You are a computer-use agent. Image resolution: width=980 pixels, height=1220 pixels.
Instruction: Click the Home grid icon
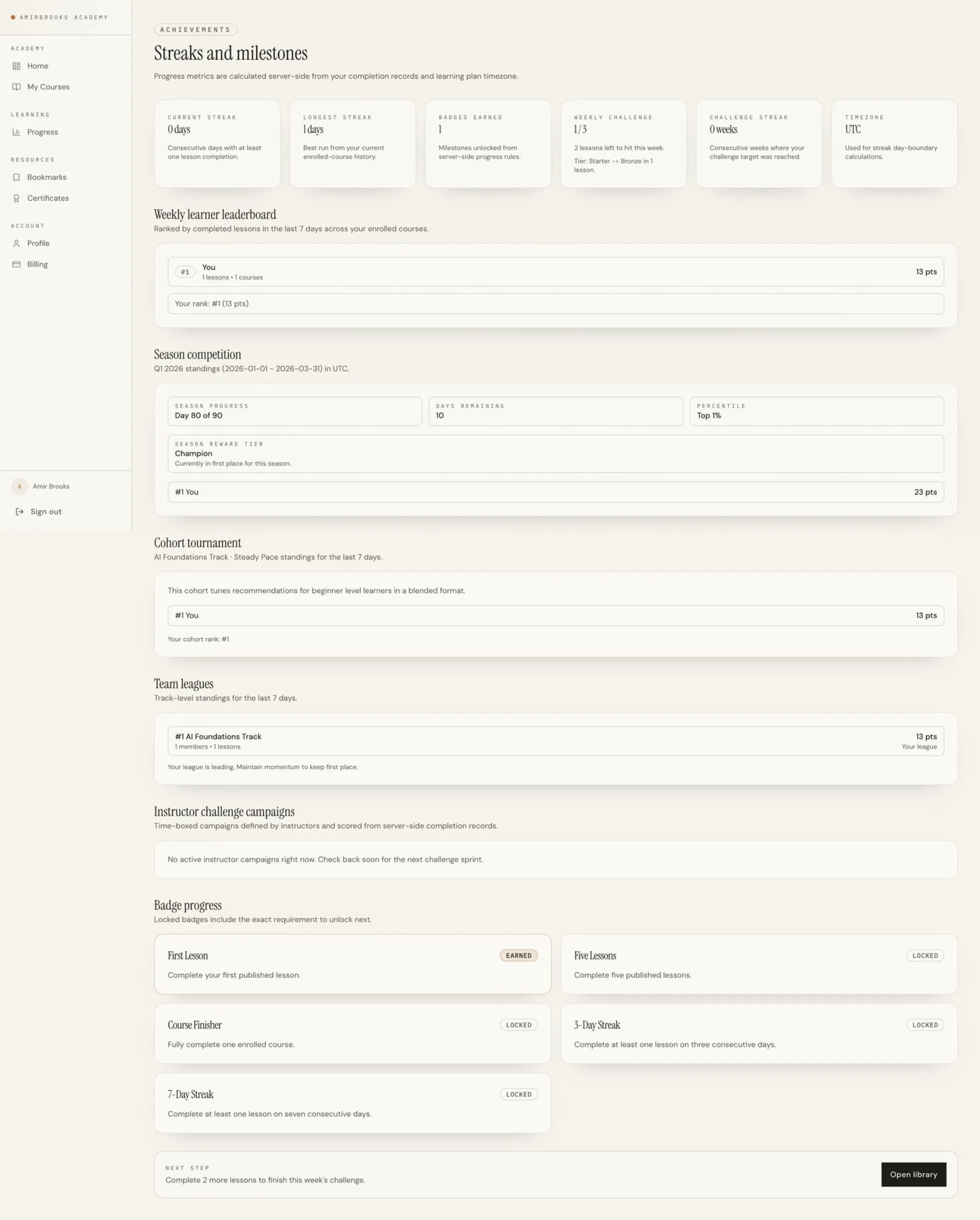pos(16,66)
